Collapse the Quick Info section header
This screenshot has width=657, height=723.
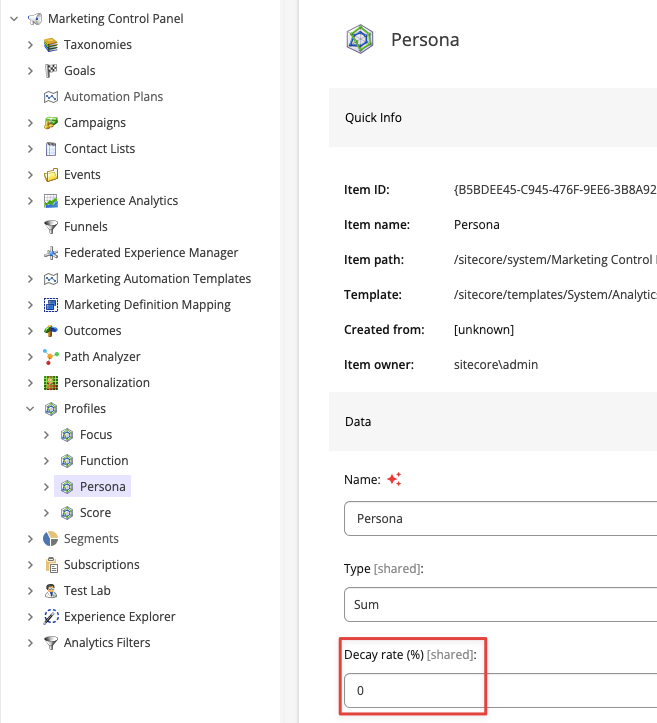coord(493,118)
